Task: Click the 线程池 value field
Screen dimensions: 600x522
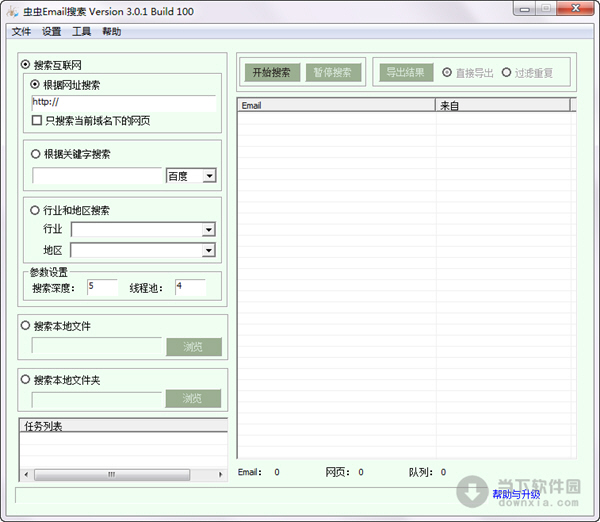Action: point(190,287)
